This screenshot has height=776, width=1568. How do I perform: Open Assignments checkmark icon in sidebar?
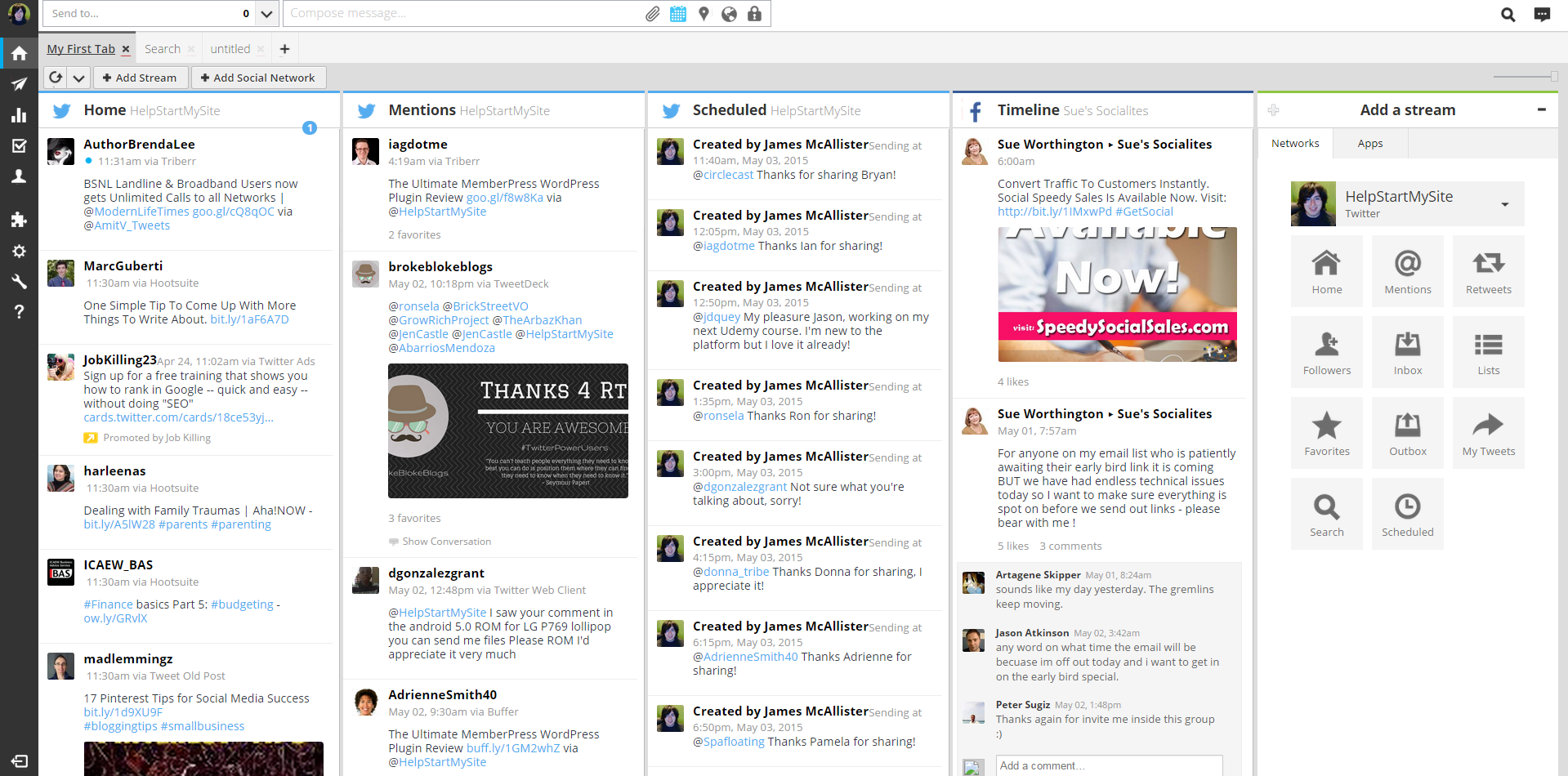click(19, 146)
